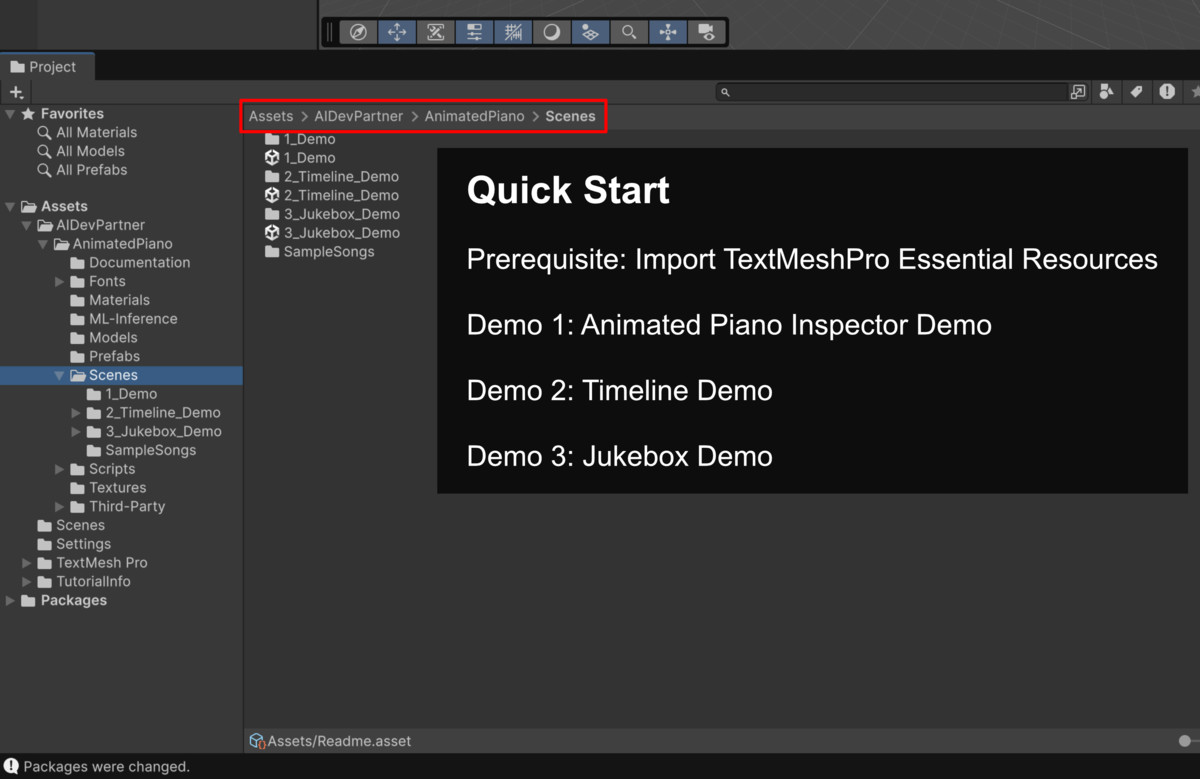Toggle the camera visibility overlay button
This screenshot has height=779, width=1200.
coord(706,32)
